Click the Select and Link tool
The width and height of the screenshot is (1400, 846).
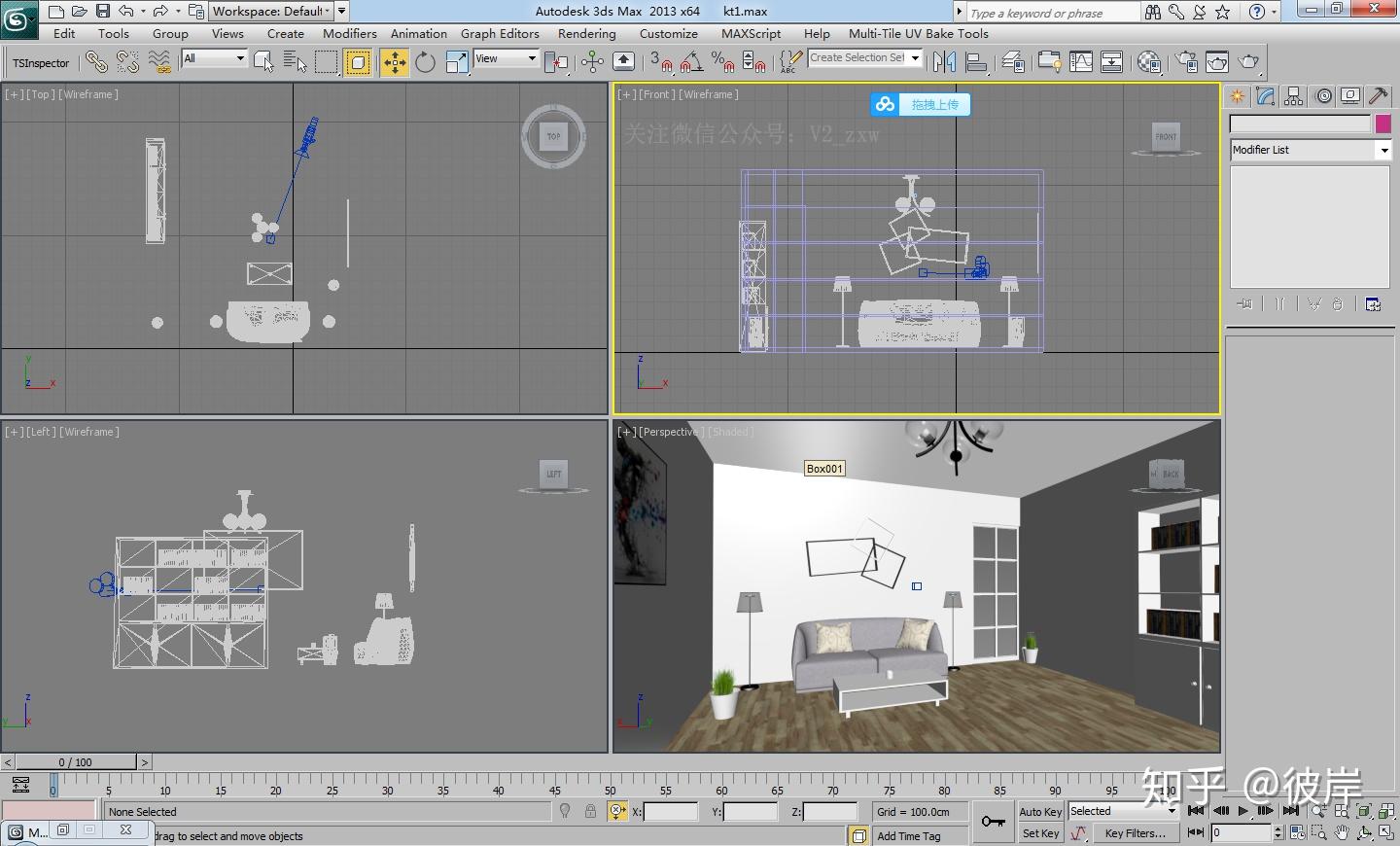pyautogui.click(x=95, y=62)
